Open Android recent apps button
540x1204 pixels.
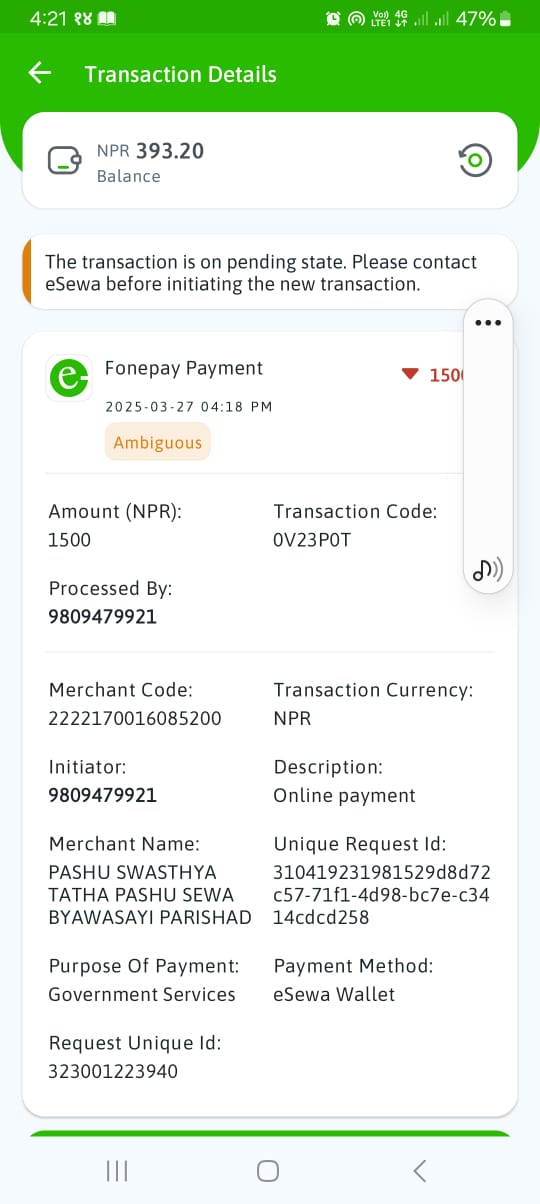(x=117, y=1171)
